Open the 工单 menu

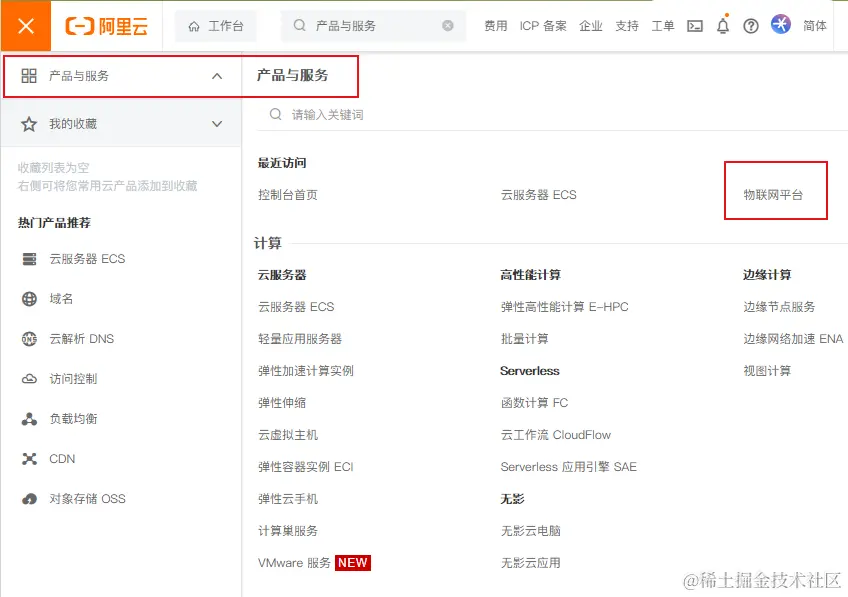coord(662,25)
